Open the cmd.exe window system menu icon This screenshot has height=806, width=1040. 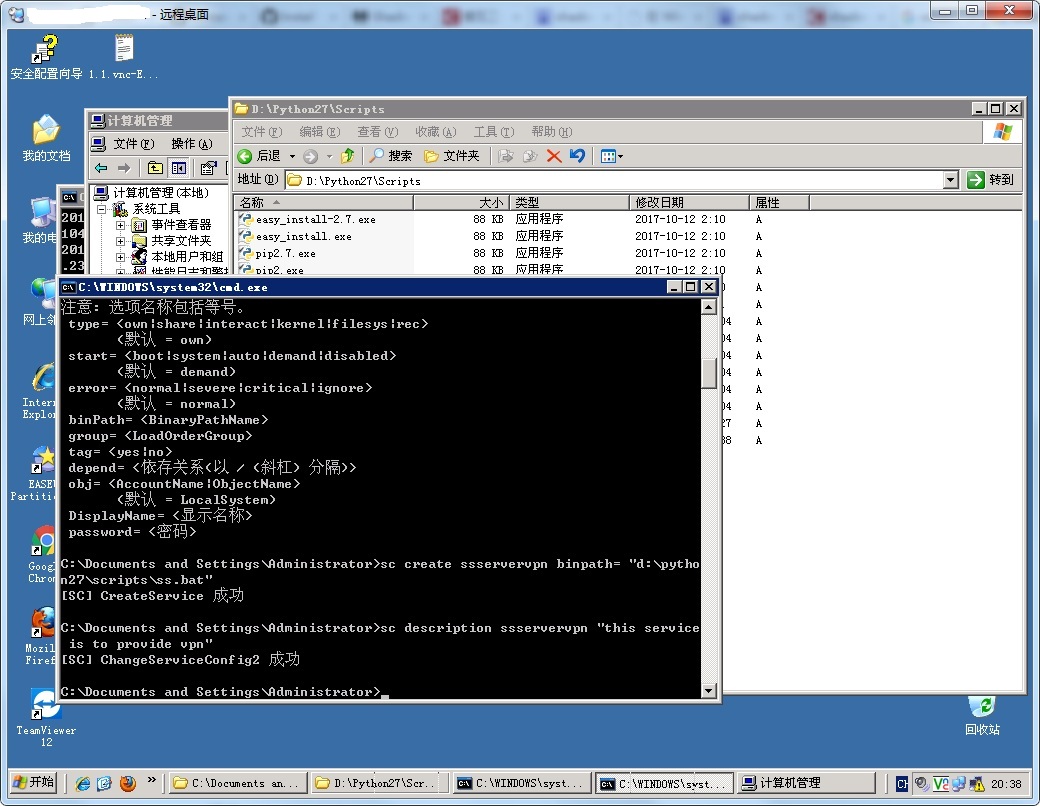click(68, 287)
